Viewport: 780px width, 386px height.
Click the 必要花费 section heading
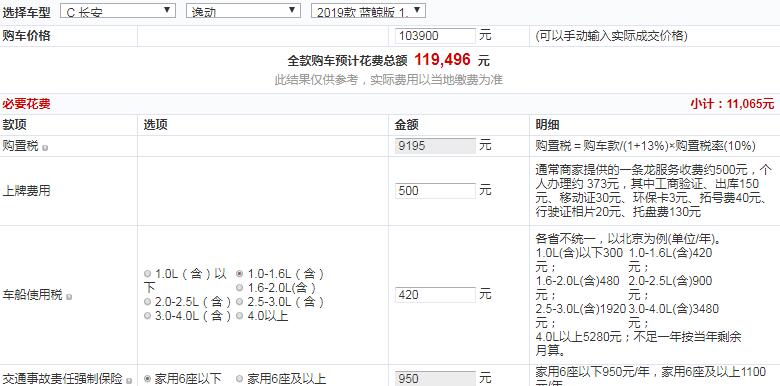click(x=26, y=104)
